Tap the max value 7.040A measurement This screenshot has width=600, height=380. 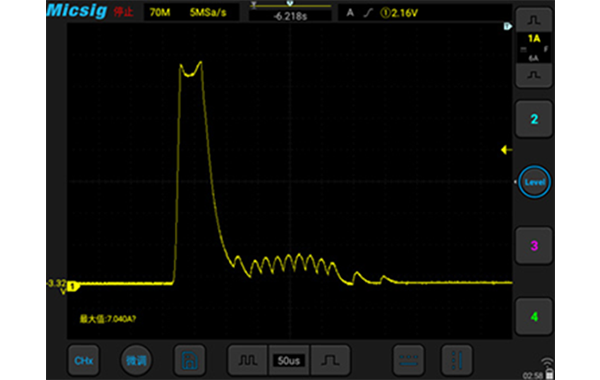[x=108, y=319]
